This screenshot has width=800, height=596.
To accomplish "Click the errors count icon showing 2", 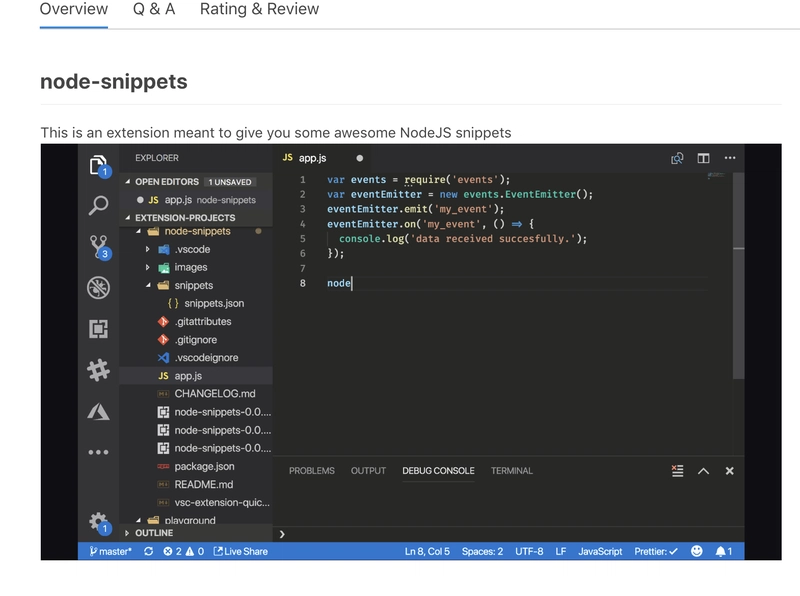I will (x=172, y=551).
